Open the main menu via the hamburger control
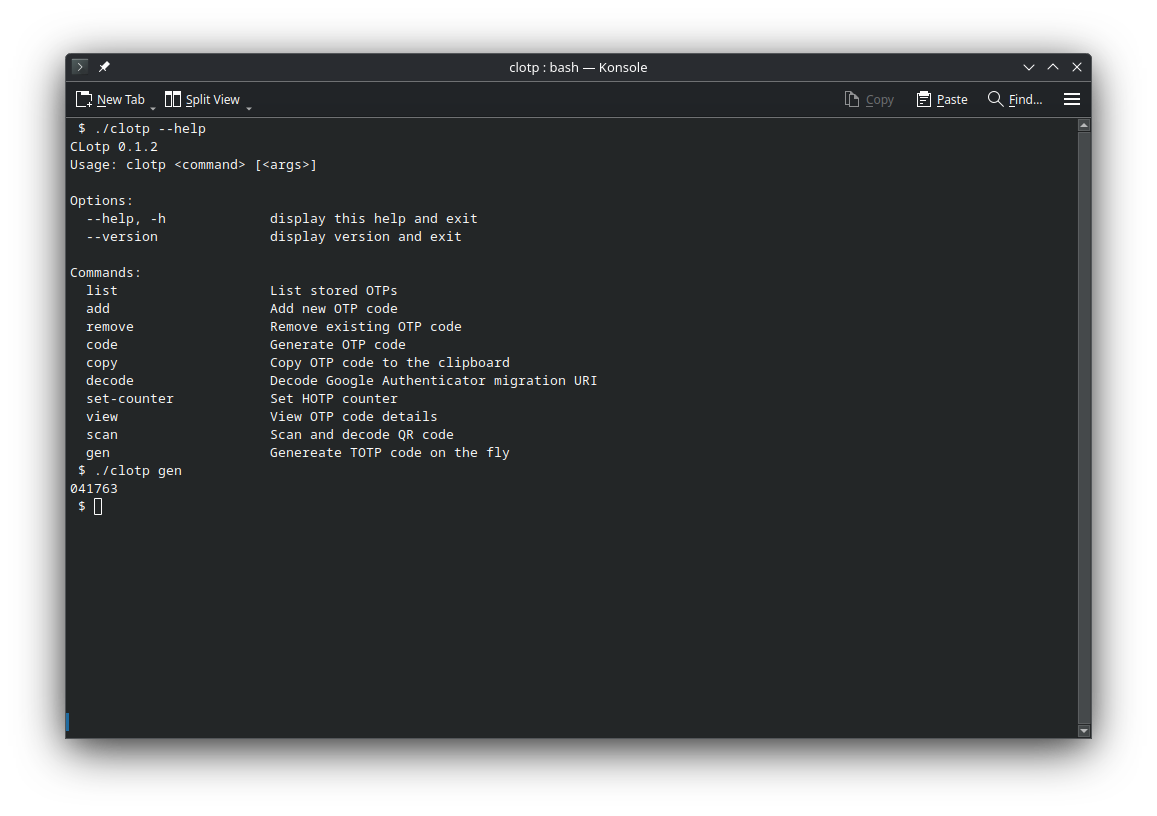 point(1071,99)
